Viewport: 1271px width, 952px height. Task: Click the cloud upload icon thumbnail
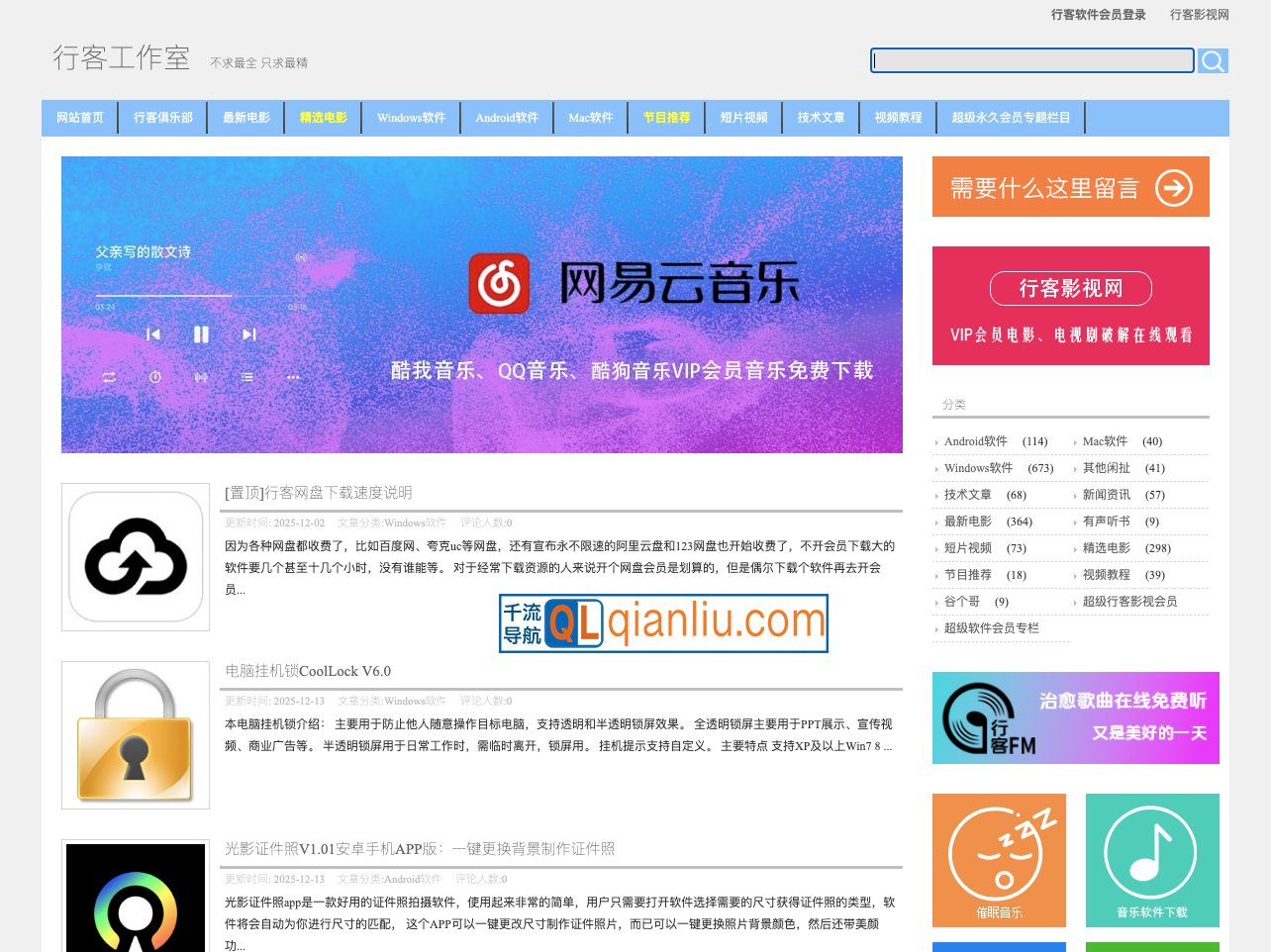pos(136,557)
